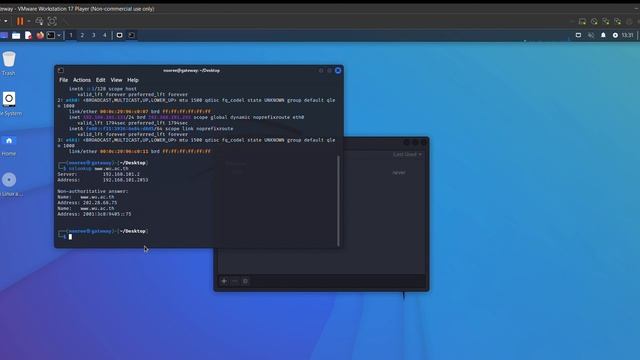Switch to workspace 1

71,36
